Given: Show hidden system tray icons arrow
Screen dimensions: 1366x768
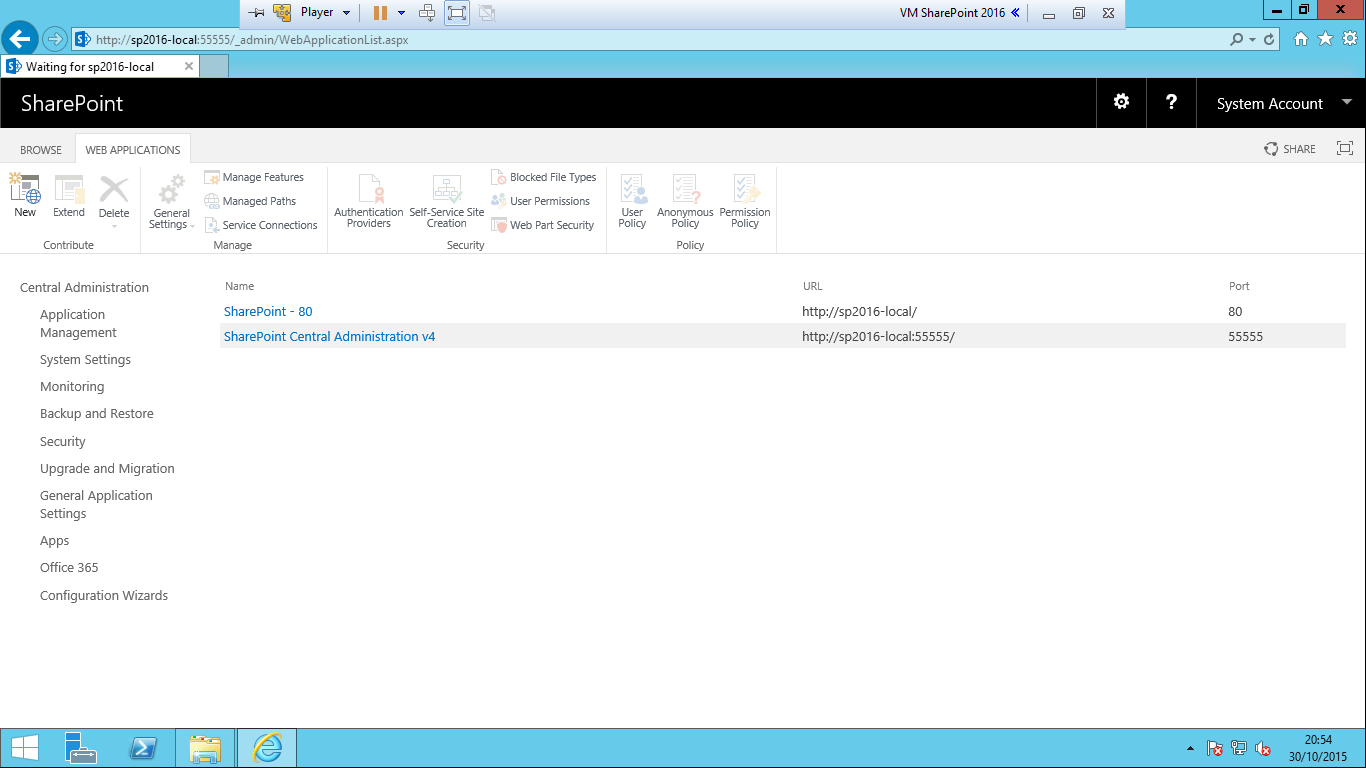Looking at the screenshot, I should point(1190,748).
